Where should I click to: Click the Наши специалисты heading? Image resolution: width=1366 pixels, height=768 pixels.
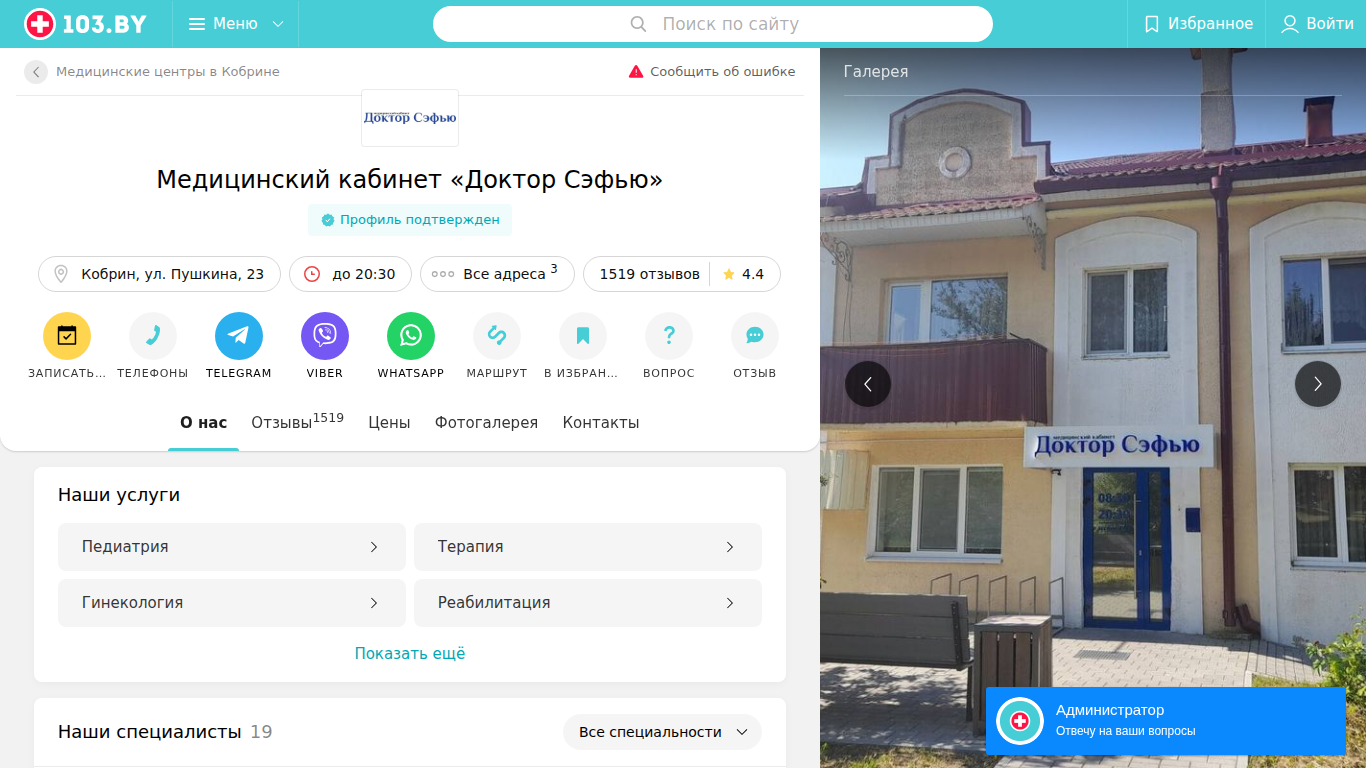tap(150, 732)
